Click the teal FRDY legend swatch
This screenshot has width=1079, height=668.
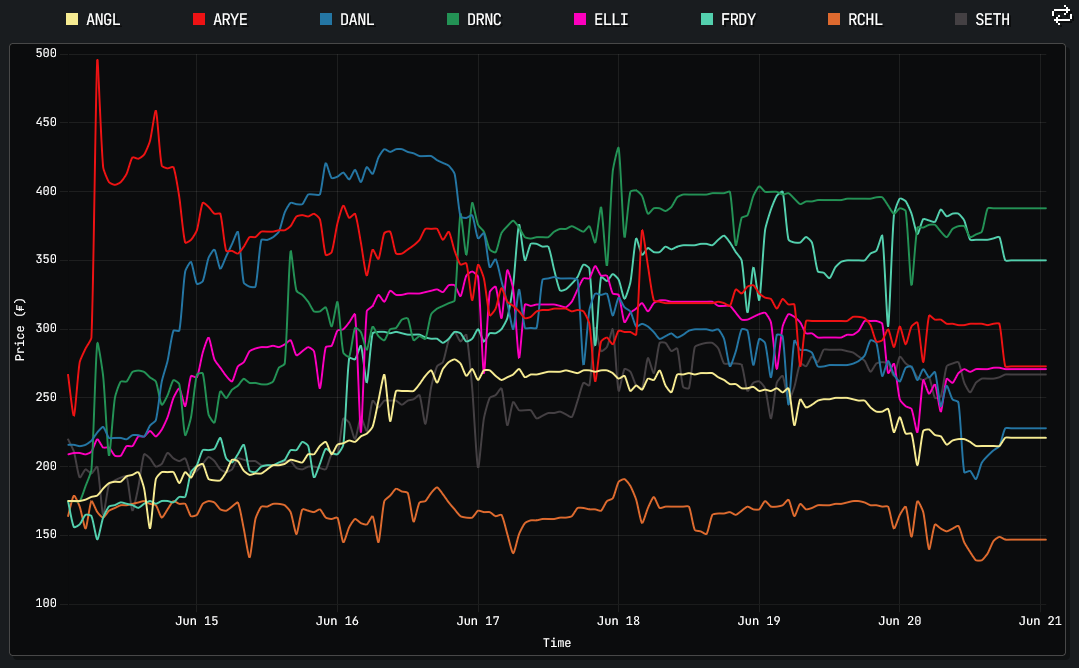click(x=707, y=19)
